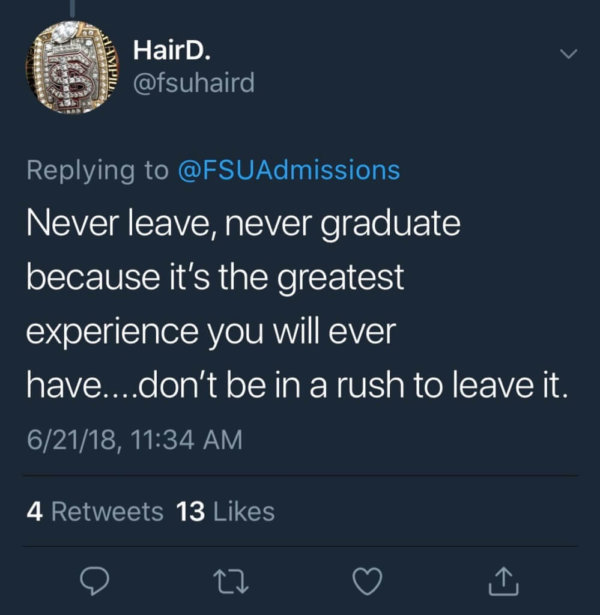The width and height of the screenshot is (600, 615).
Task: Tap the 'Never leave, never graduate' line
Action: coord(243,224)
